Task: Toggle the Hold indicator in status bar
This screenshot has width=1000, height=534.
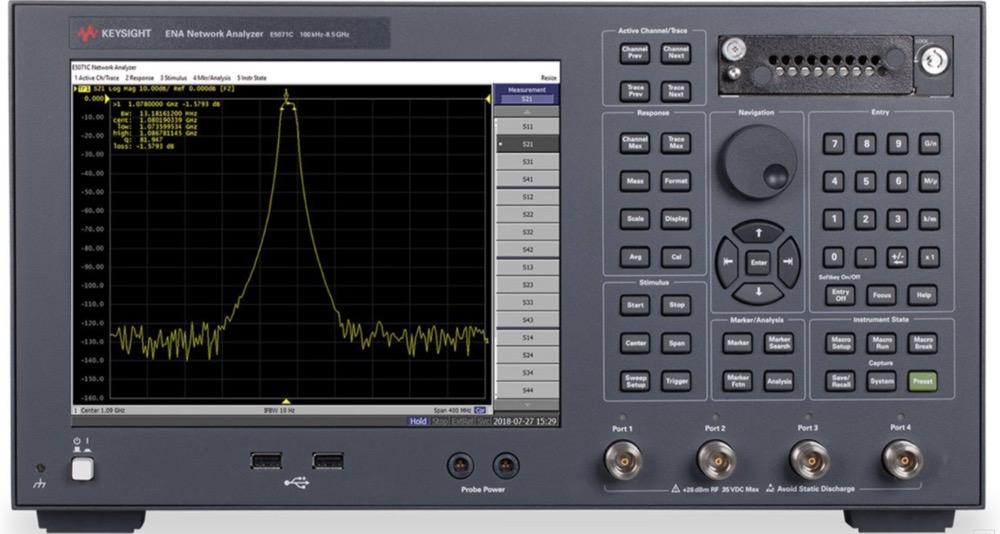Action: [x=418, y=421]
